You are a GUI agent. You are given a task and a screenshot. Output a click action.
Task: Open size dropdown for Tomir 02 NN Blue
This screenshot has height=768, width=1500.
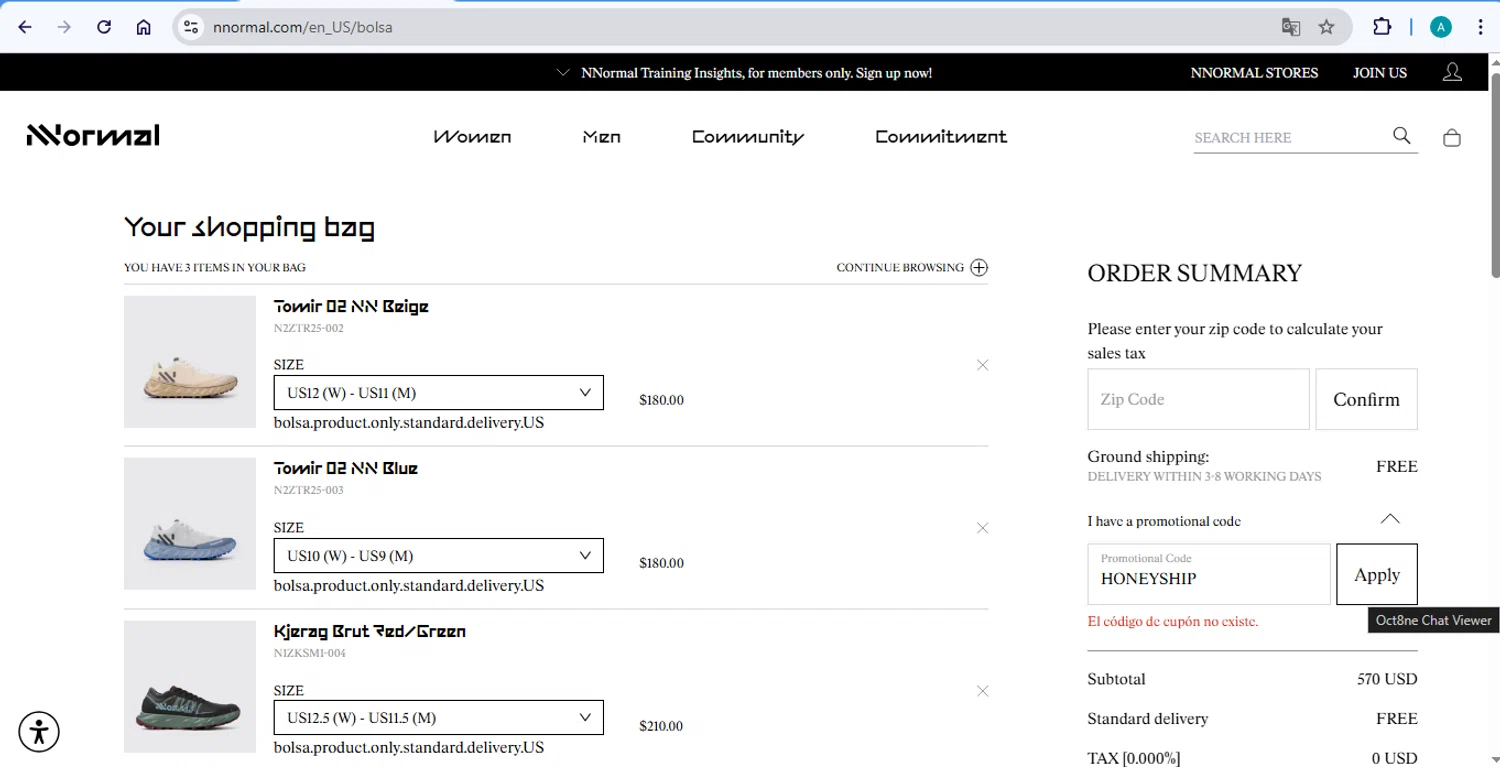click(x=439, y=556)
